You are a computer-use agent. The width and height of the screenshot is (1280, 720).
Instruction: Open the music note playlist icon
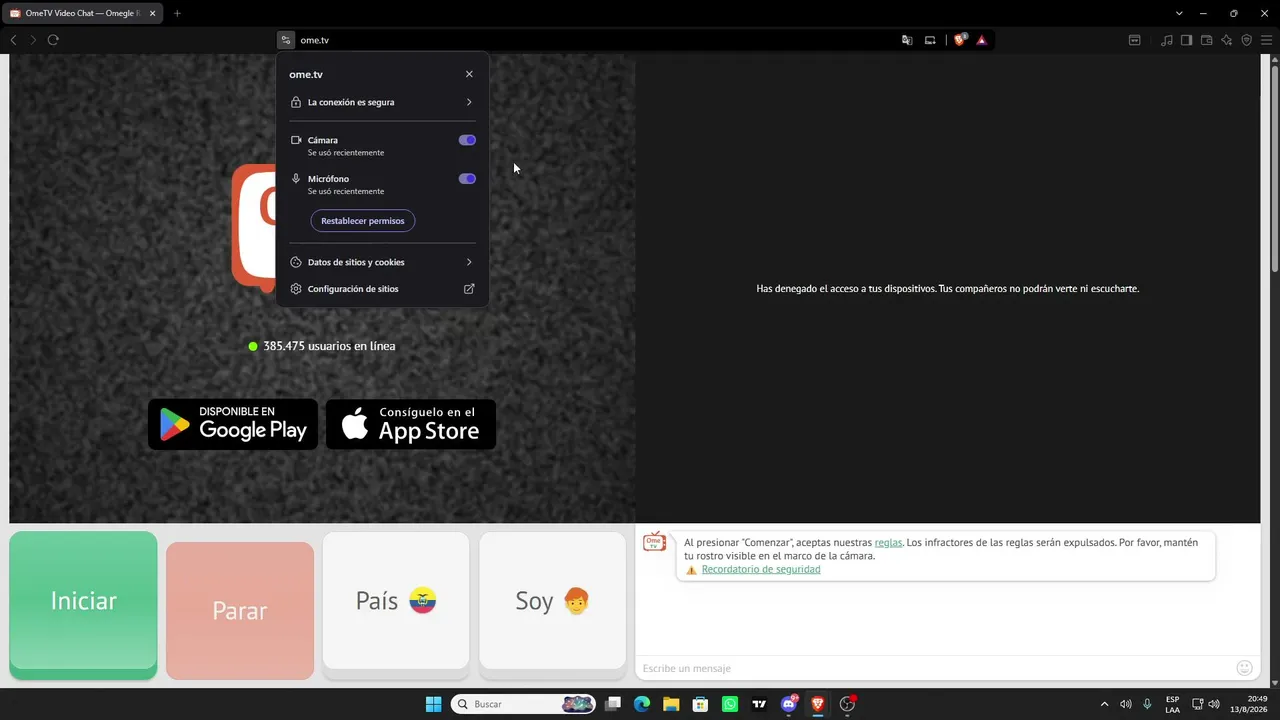(x=1167, y=40)
